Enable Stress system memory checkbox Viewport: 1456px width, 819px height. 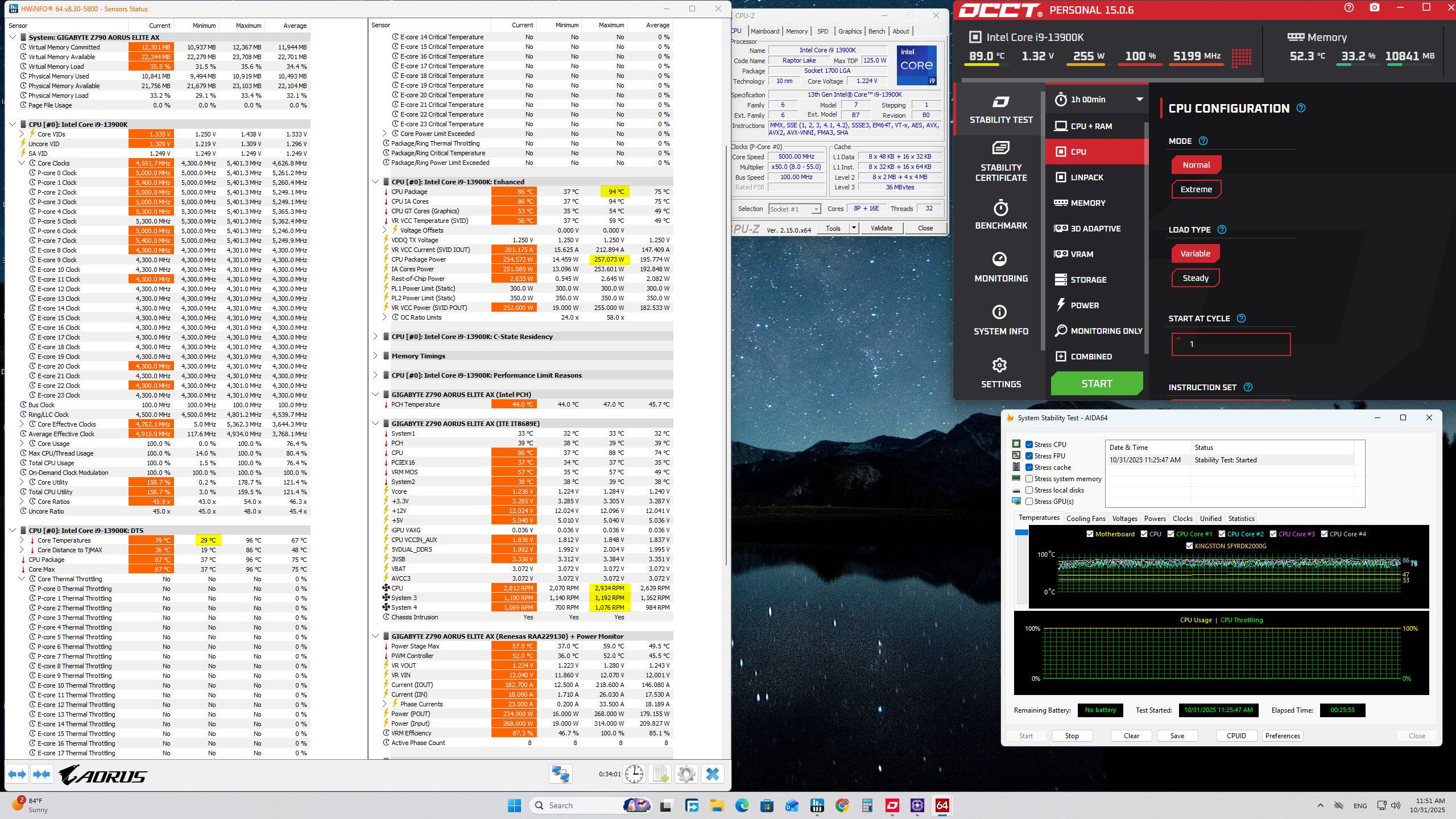[x=1029, y=479]
